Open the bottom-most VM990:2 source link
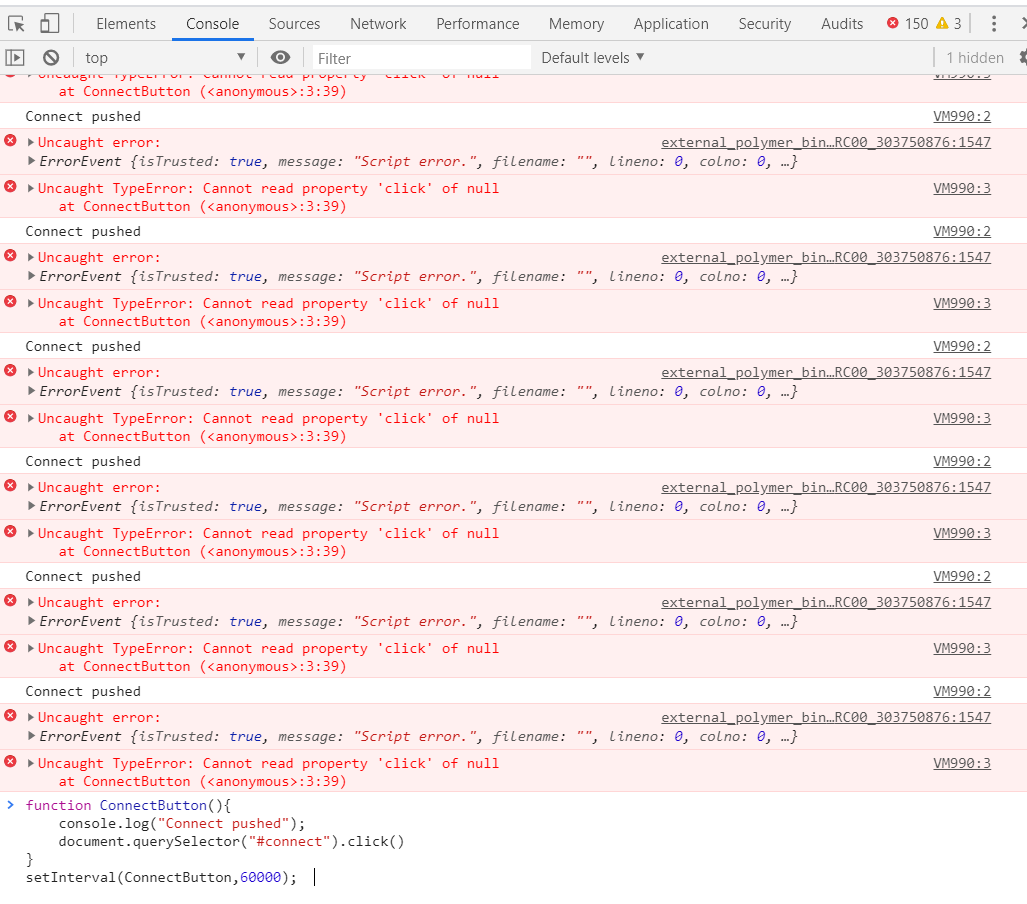Screen dimensions: 1027x904 962,691
